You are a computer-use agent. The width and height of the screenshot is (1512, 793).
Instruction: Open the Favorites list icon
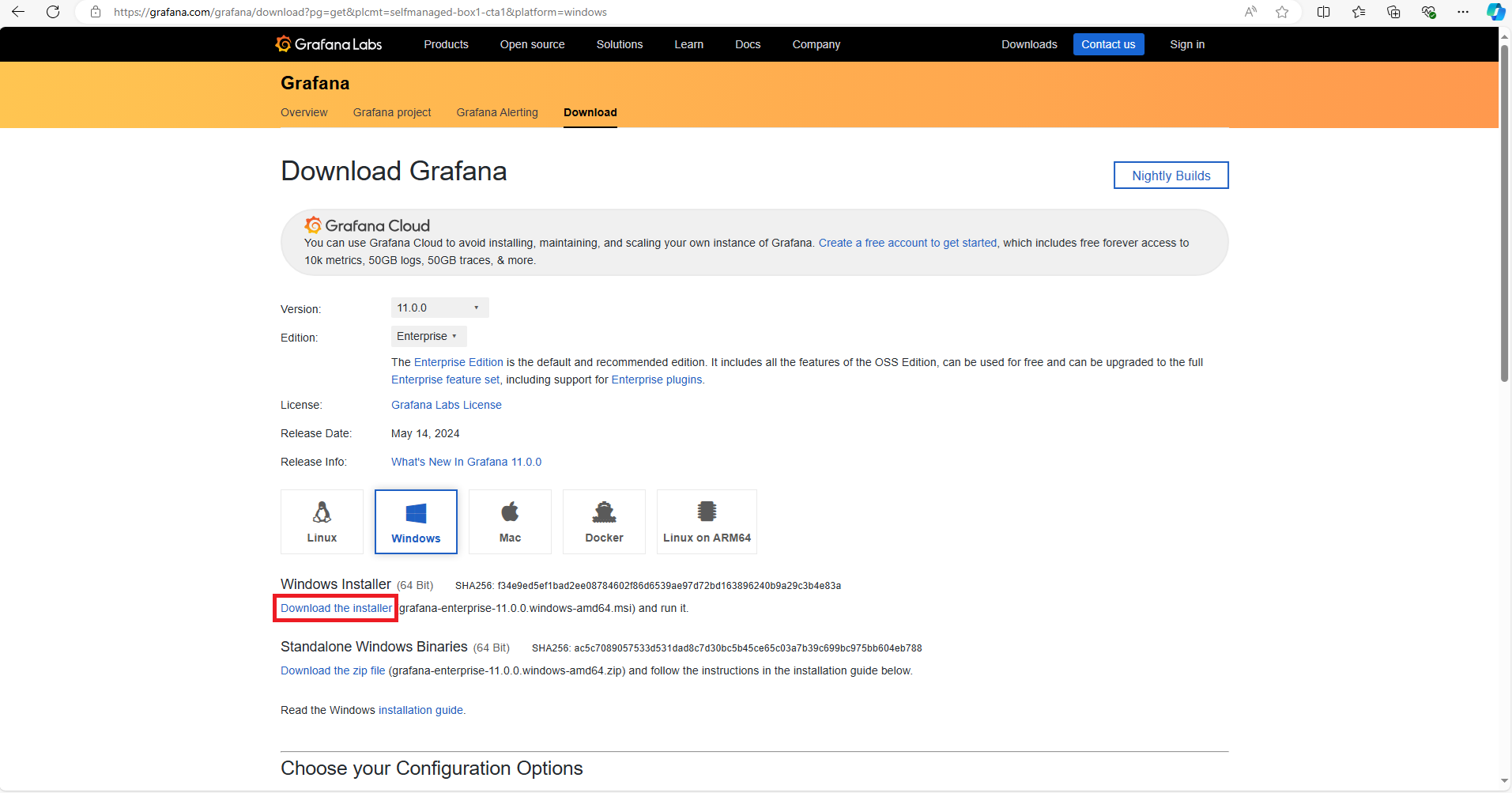coord(1359,12)
